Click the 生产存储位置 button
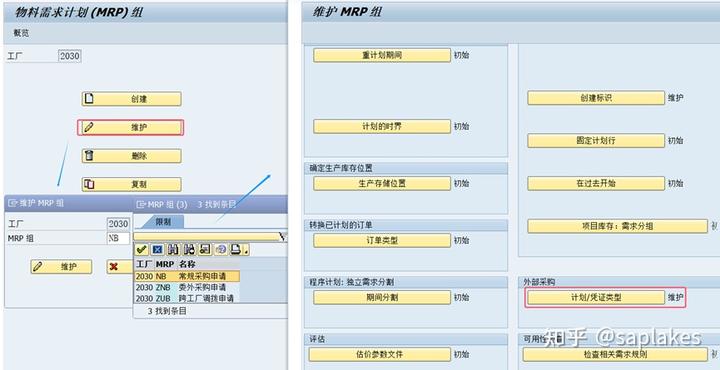Viewport: 720px width, 370px height. [x=382, y=183]
